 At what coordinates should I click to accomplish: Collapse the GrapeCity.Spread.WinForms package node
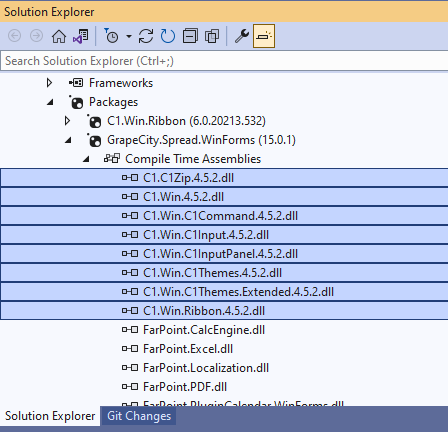(68, 140)
